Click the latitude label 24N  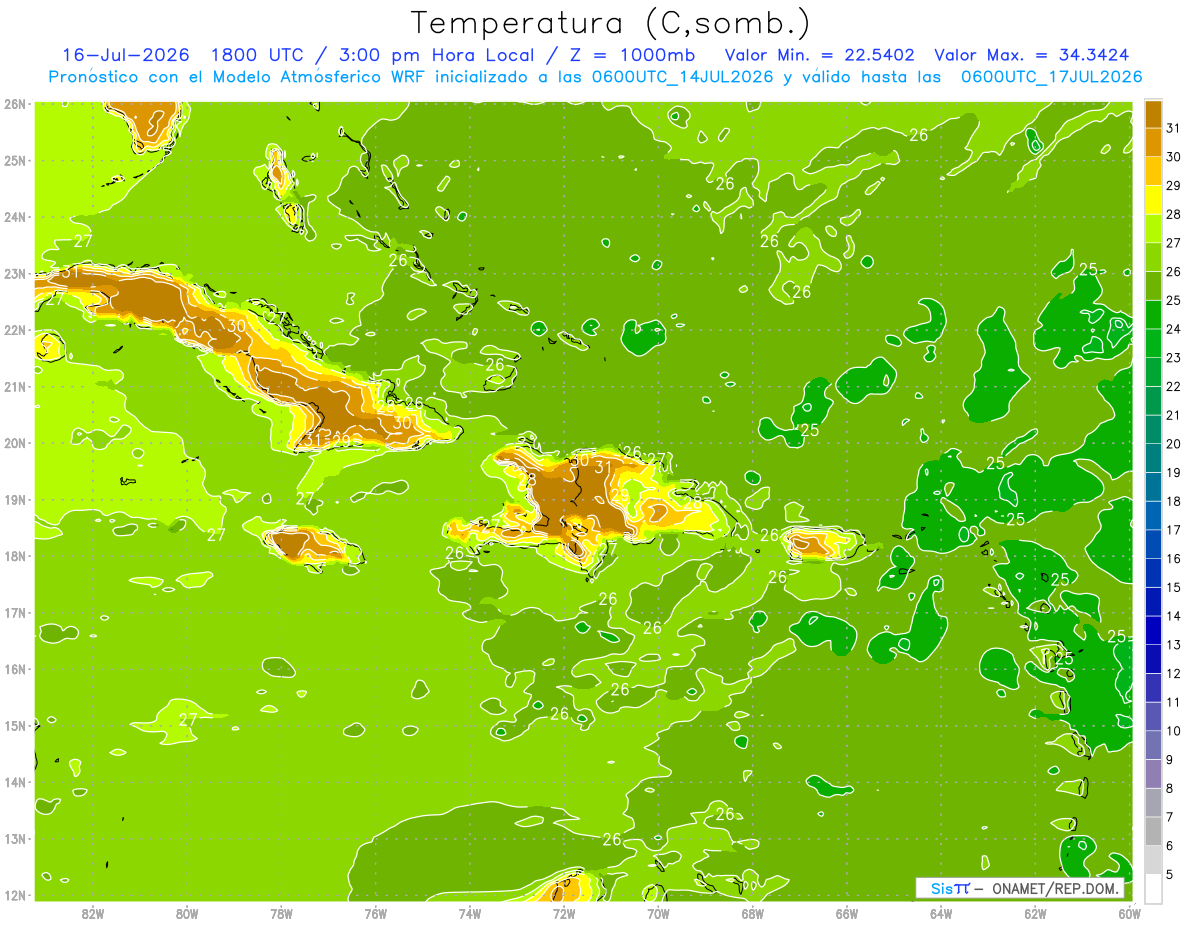(x=14, y=217)
